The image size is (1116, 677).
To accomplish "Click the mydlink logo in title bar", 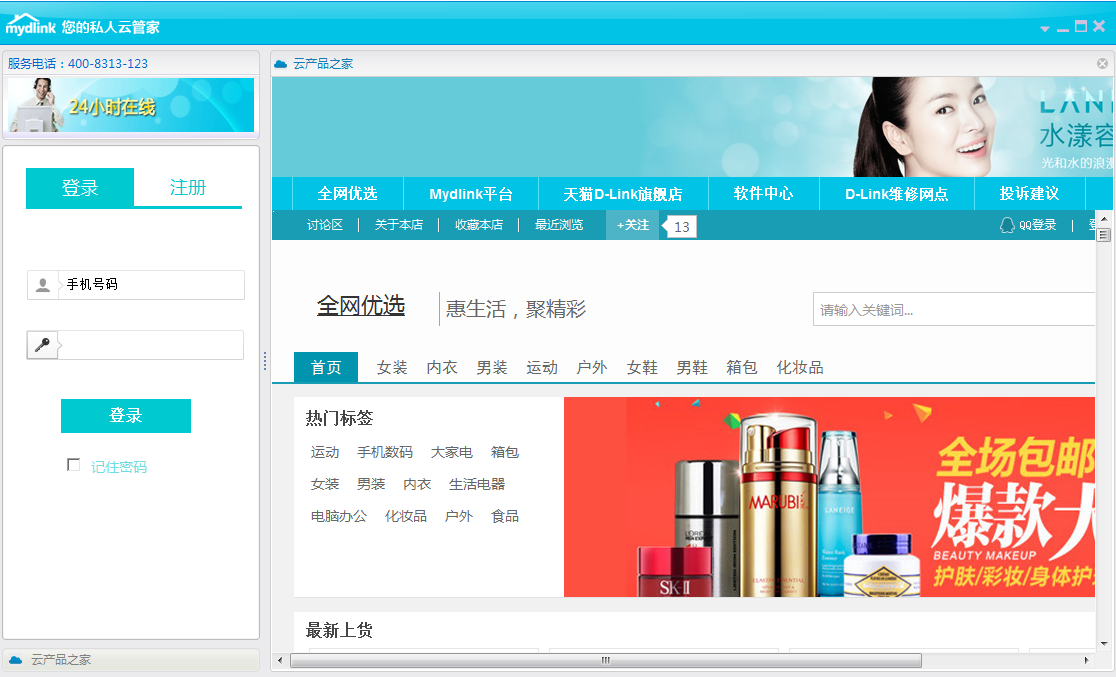I will (31, 25).
